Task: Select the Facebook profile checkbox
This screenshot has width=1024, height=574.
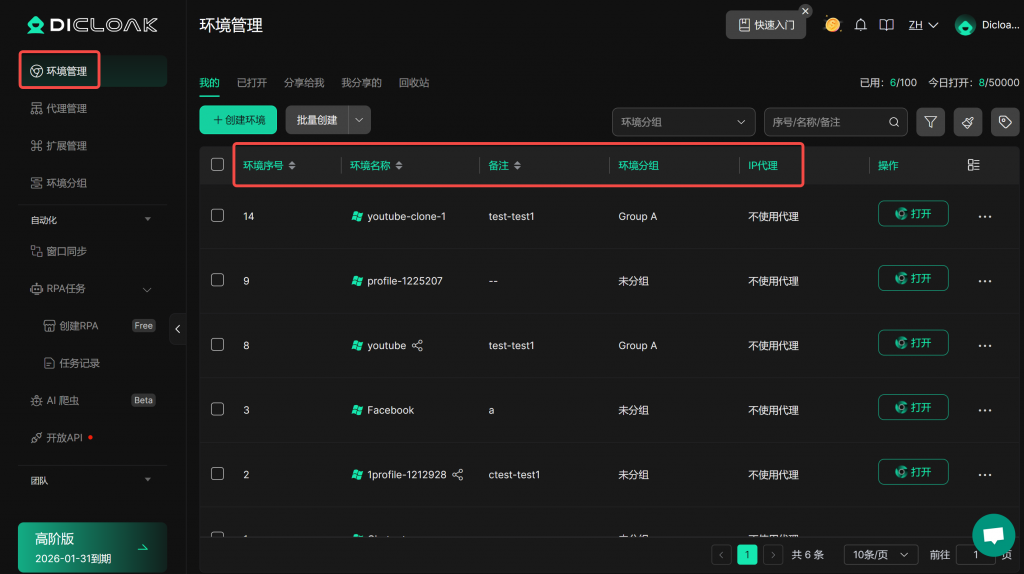Action: 217,410
